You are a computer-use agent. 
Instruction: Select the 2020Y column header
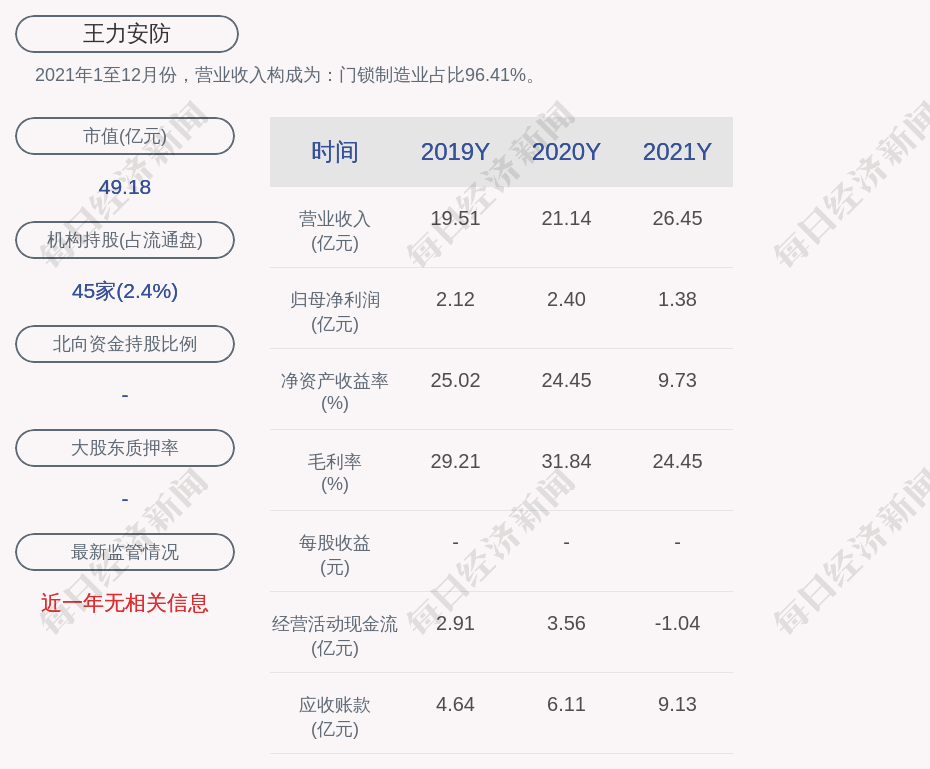coord(566,152)
